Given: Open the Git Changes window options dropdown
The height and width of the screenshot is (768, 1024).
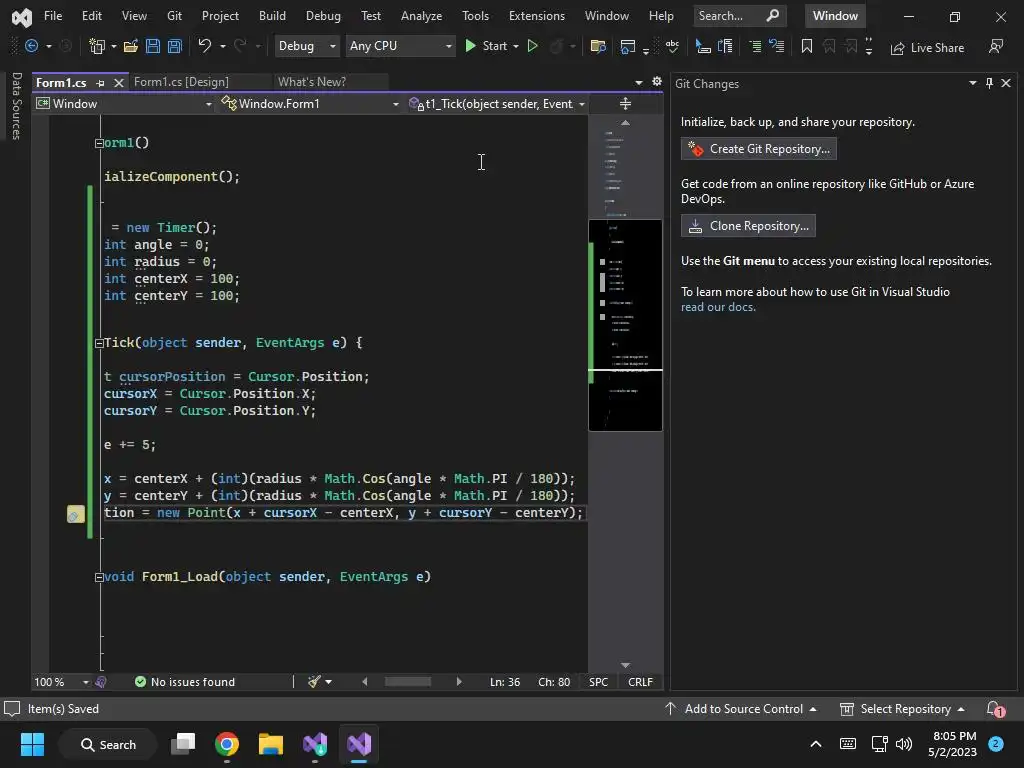Looking at the screenshot, I should click(972, 83).
